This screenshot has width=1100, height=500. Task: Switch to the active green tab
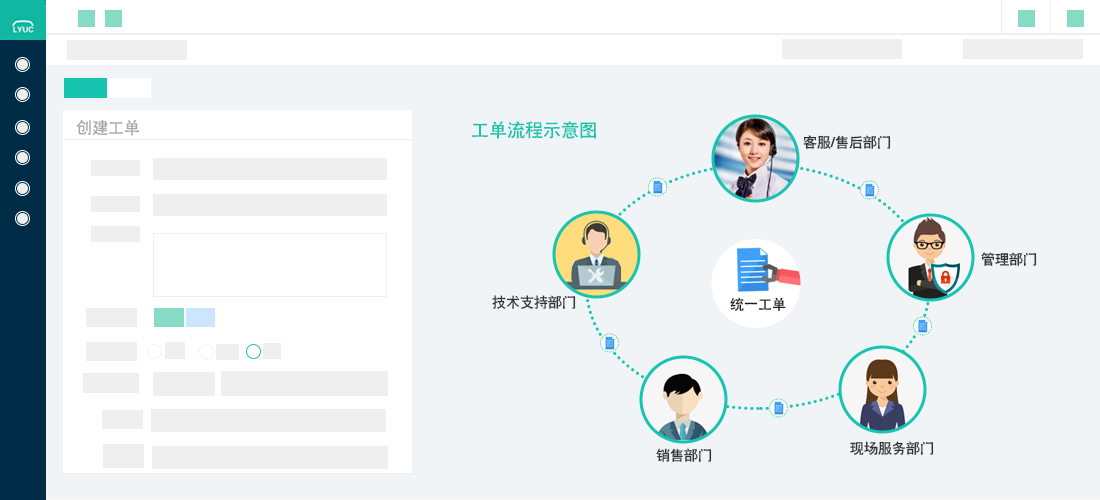(x=85, y=88)
